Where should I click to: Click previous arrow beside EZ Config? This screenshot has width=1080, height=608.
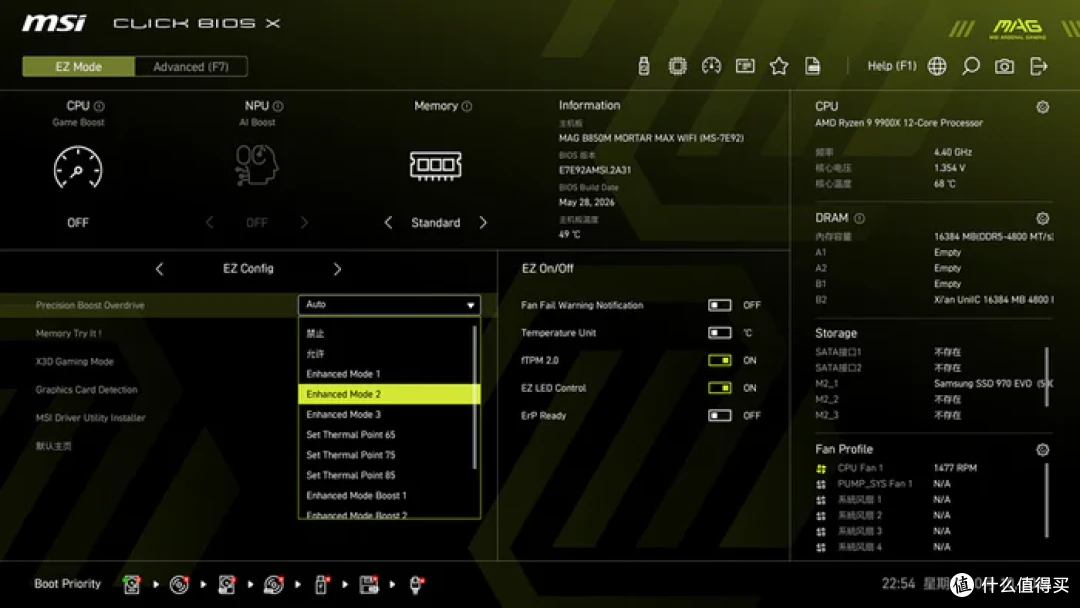point(159,269)
